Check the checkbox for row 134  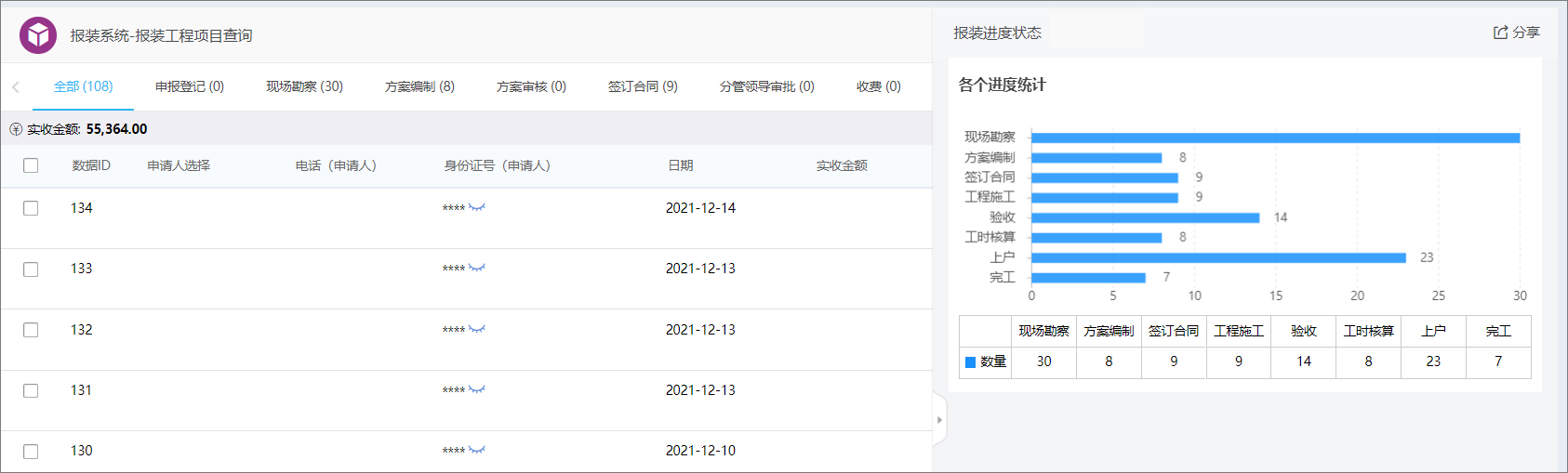pos(31,208)
